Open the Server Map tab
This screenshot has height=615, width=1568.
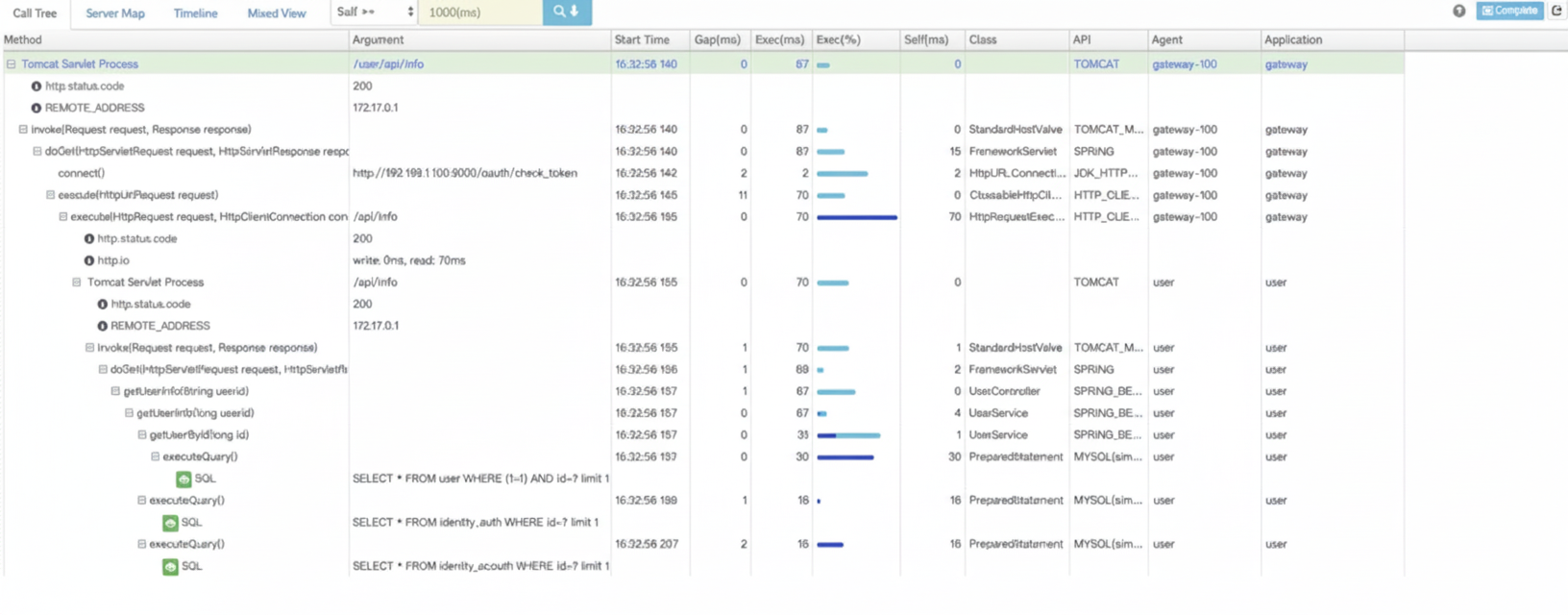click(x=115, y=13)
